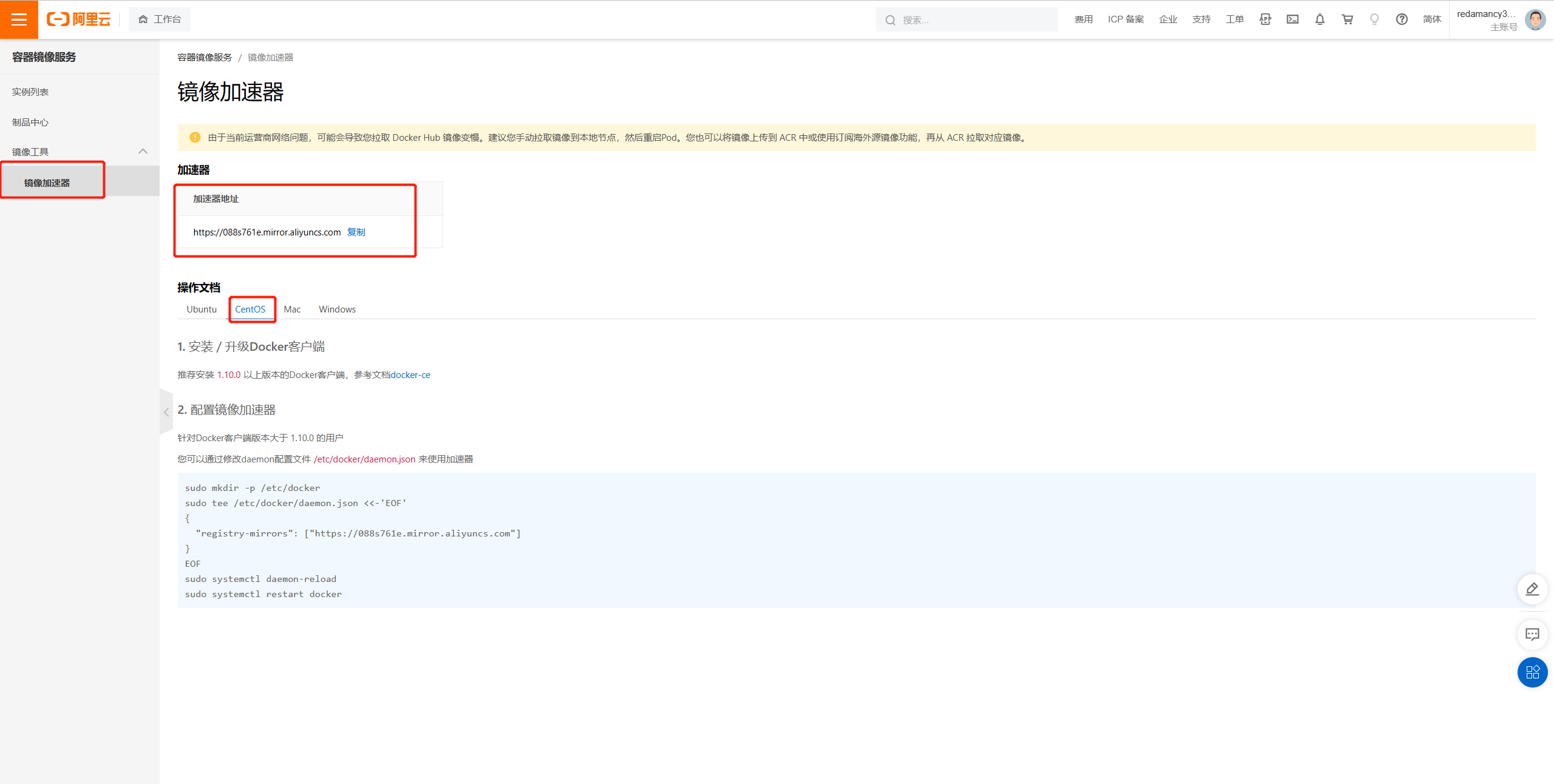Focus the top search box
This screenshot has height=784, width=1554.
[966, 20]
